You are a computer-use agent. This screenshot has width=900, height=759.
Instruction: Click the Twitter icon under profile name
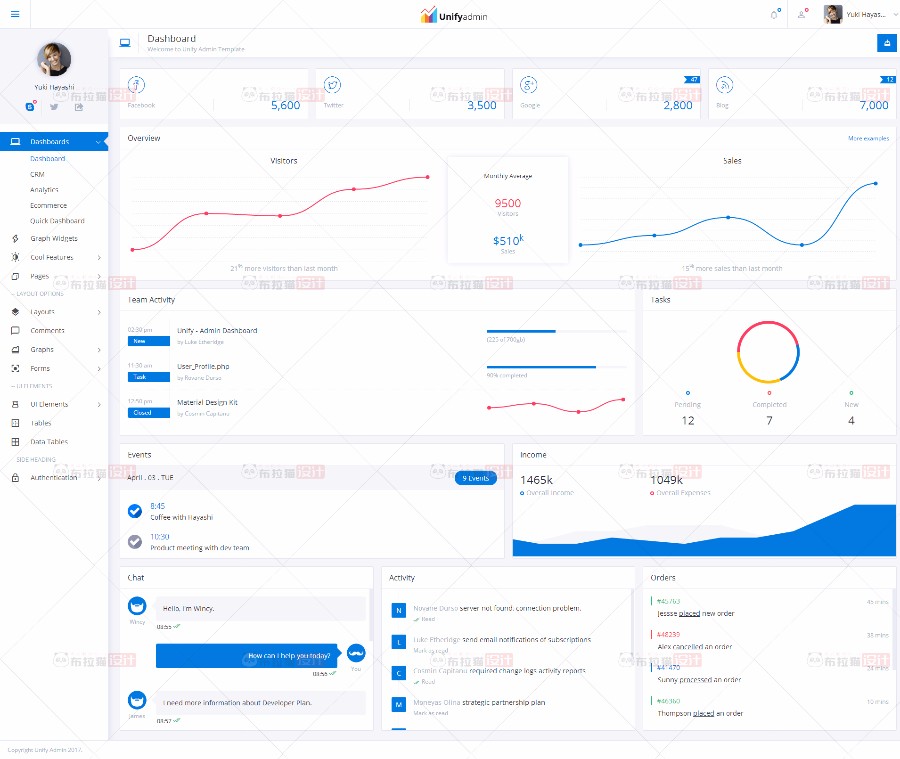[x=54, y=107]
